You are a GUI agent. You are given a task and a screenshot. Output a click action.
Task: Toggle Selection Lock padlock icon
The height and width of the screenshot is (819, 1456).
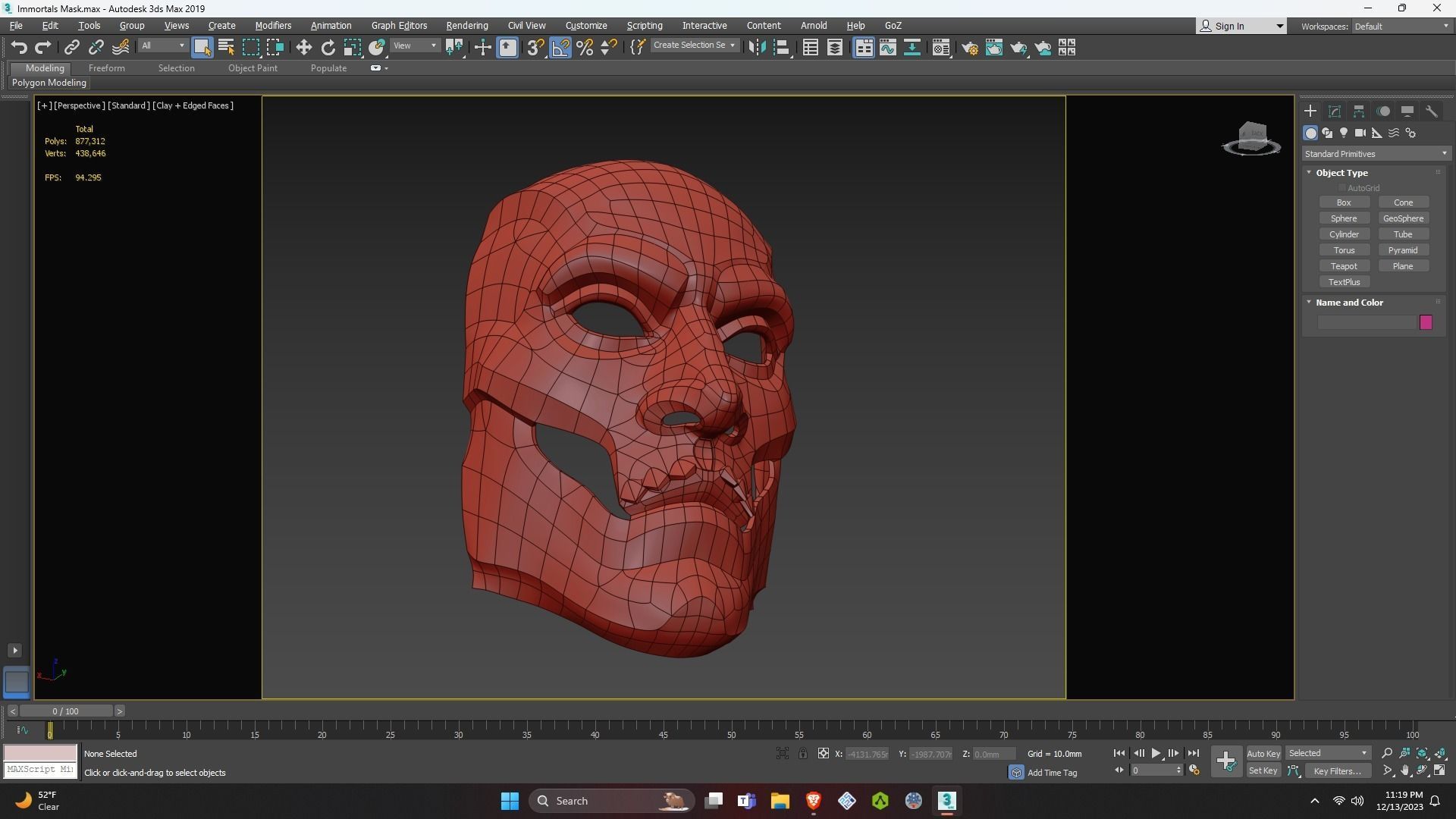point(802,754)
